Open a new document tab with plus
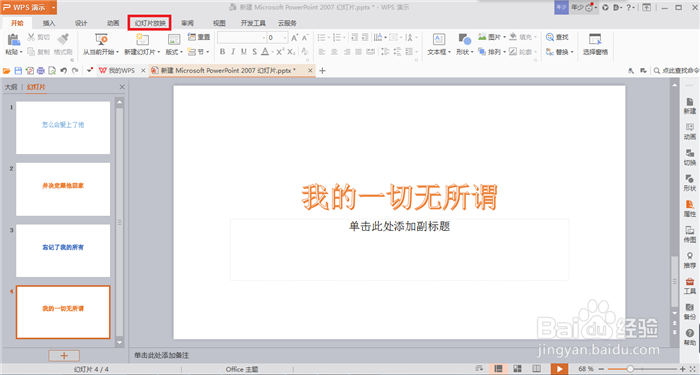 tap(322, 71)
